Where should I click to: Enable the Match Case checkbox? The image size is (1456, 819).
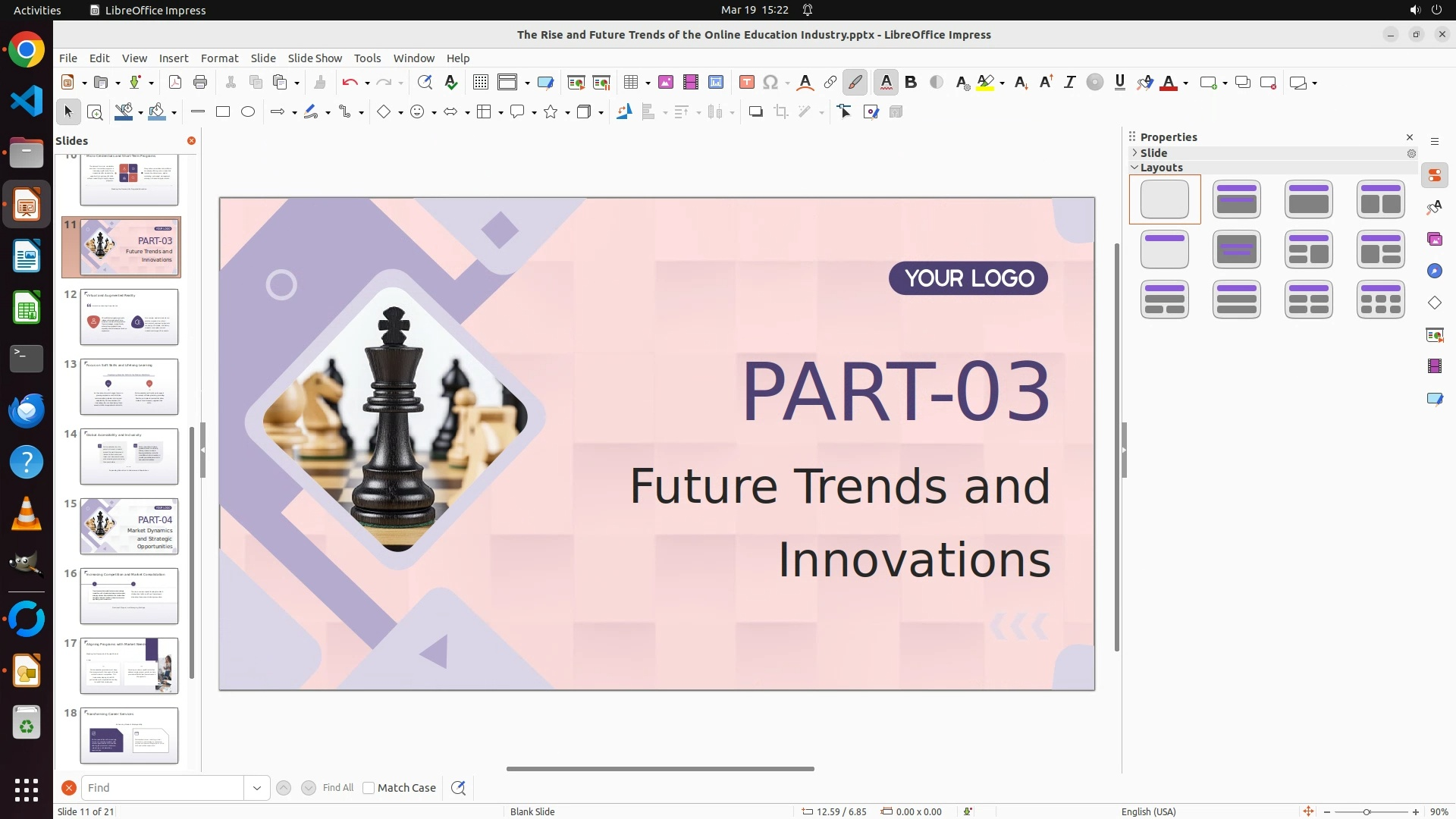pos(369,788)
